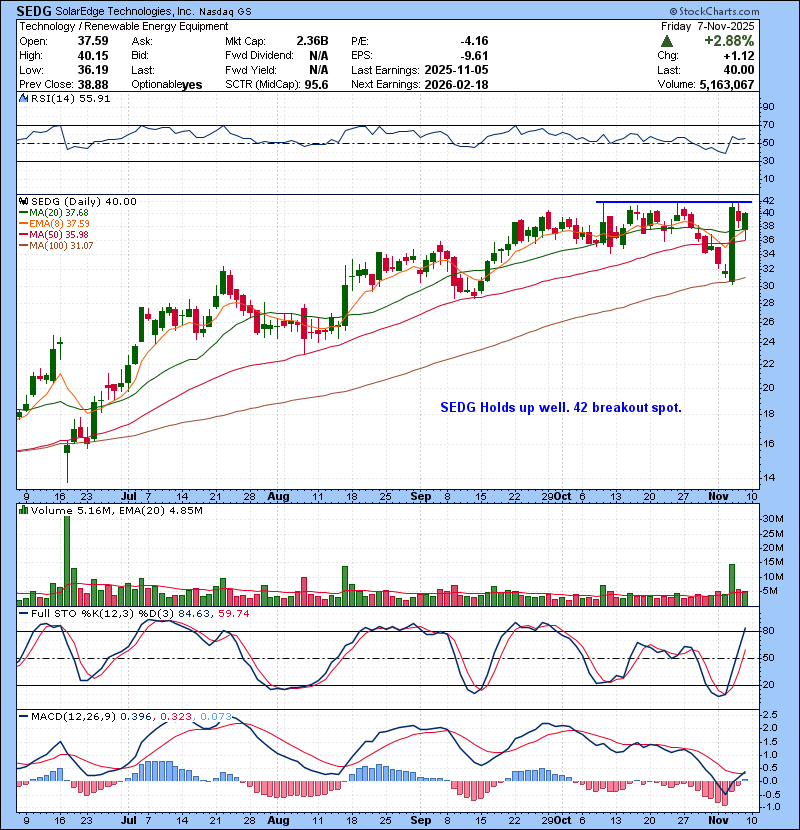Click the annotation SEDG Holds up well. 42 breakout spot.
Screen dimensions: 800x830
(561, 407)
